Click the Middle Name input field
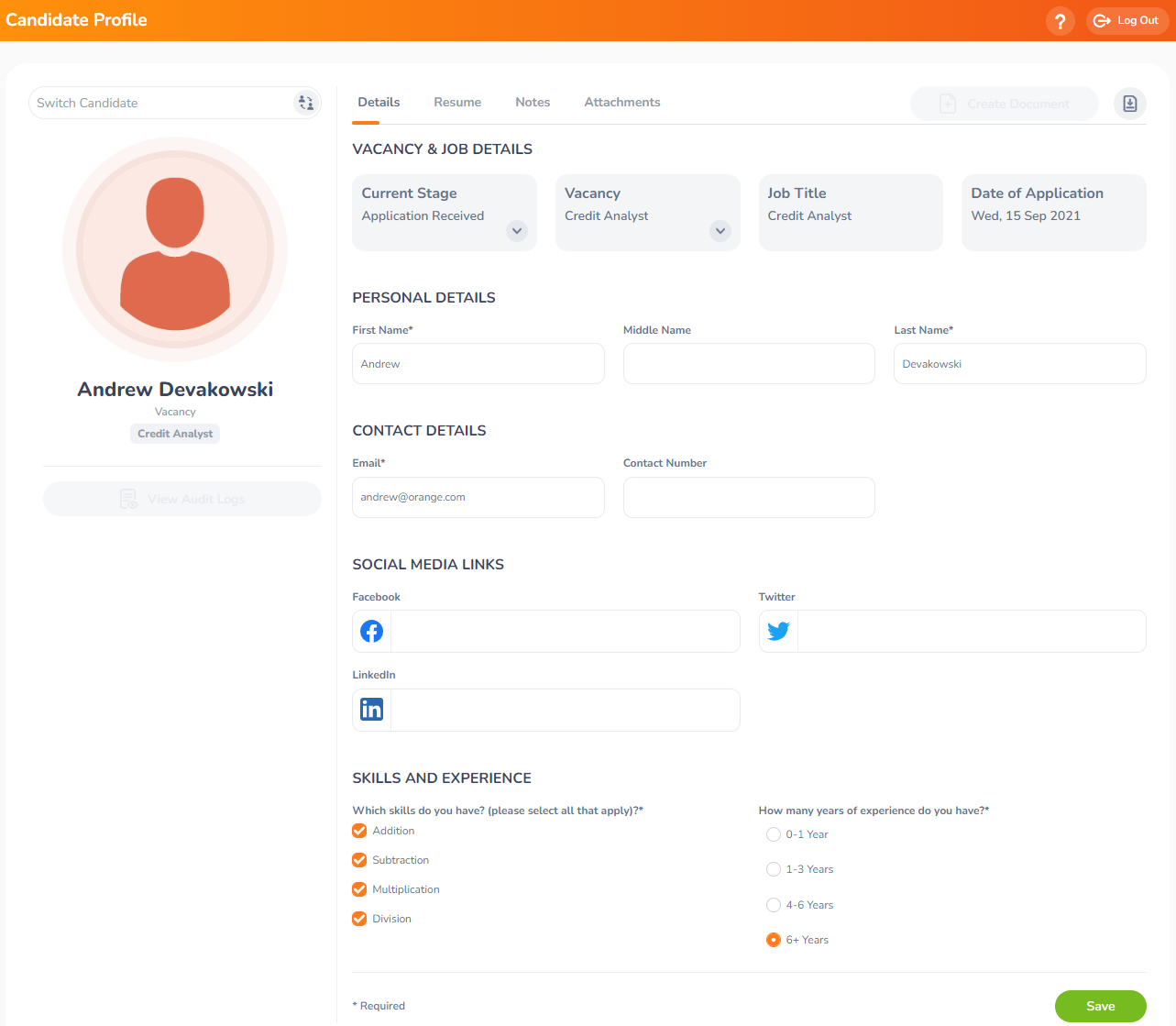The width and height of the screenshot is (1176, 1026). pos(748,363)
